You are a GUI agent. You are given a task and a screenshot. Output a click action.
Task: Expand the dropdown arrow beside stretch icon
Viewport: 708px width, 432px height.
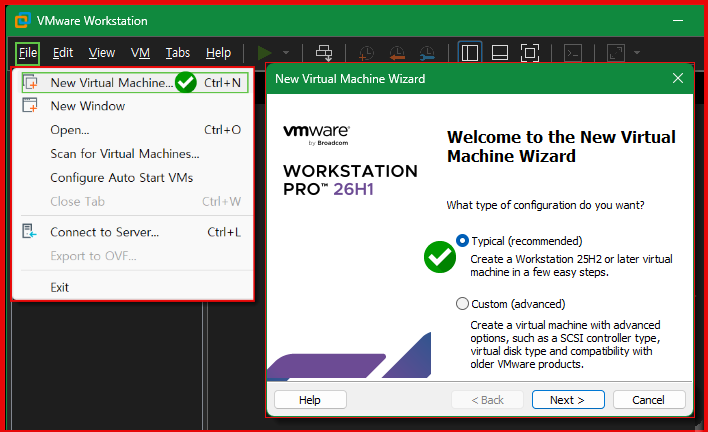point(637,53)
